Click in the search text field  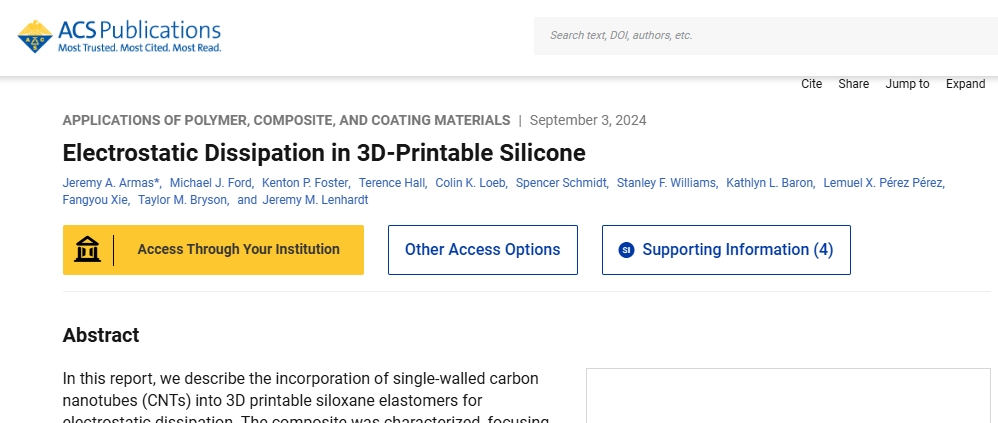pos(766,36)
